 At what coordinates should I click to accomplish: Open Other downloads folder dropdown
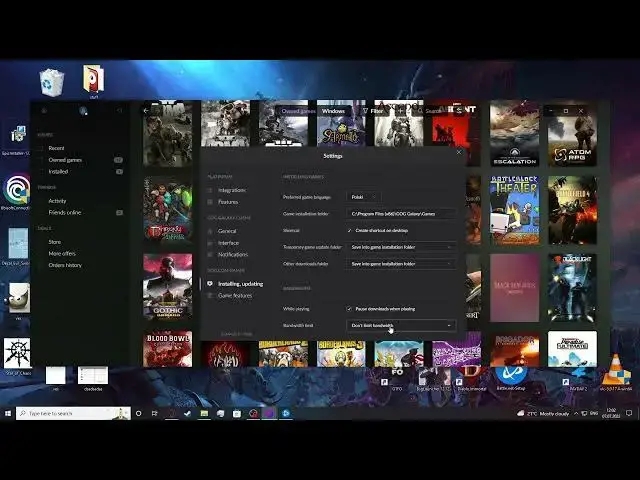401,264
